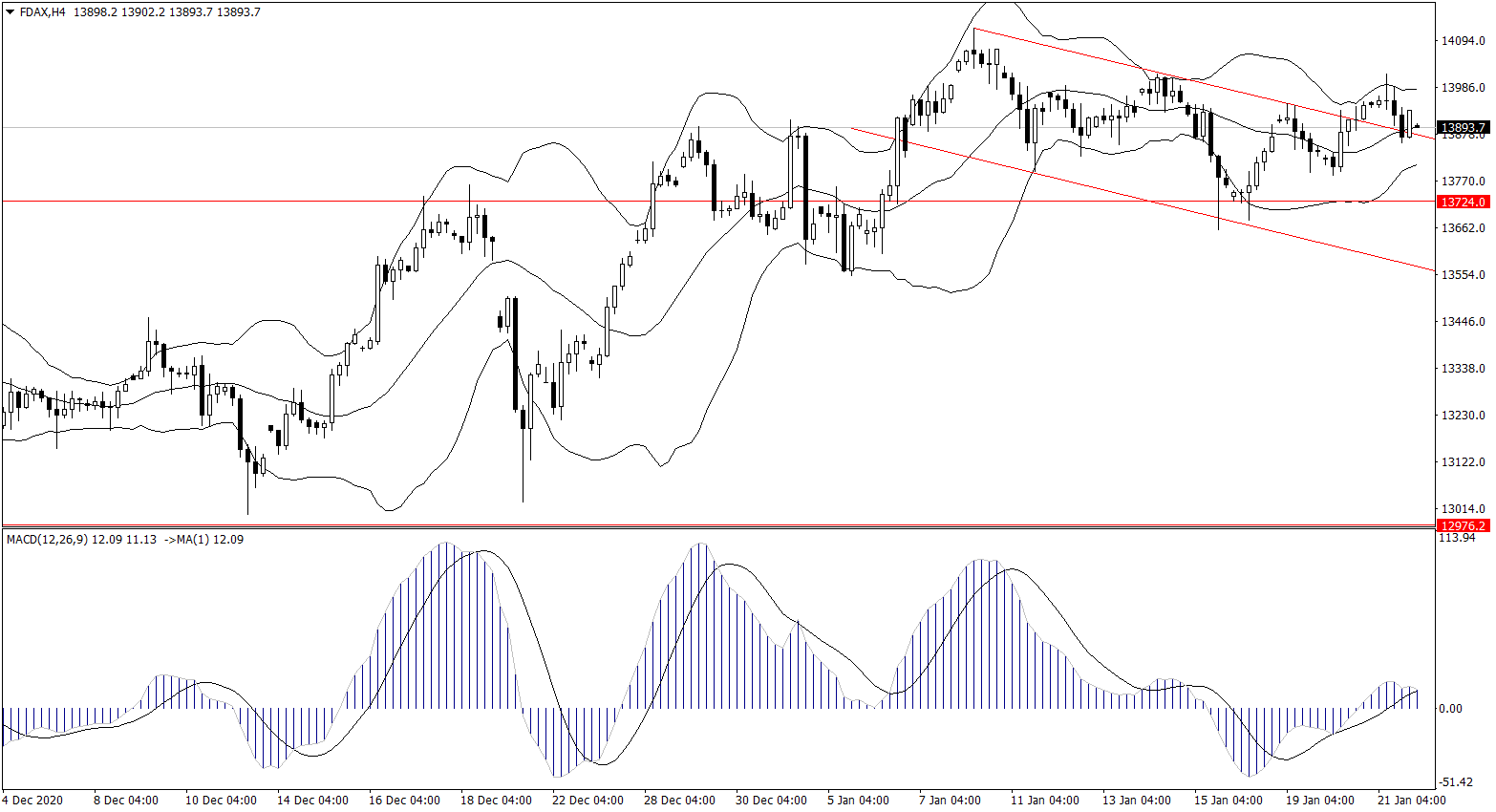Click the 13554.0 price scale label
Image resolution: width=1496 pixels, height=812 pixels.
(x=1463, y=275)
